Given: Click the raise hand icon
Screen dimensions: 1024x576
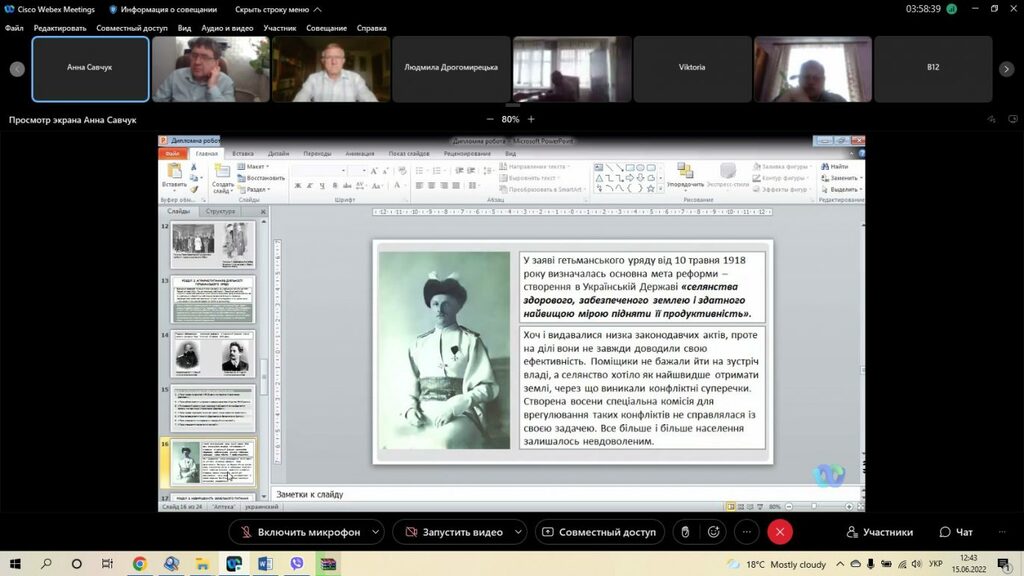Looking at the screenshot, I should (x=685, y=532).
